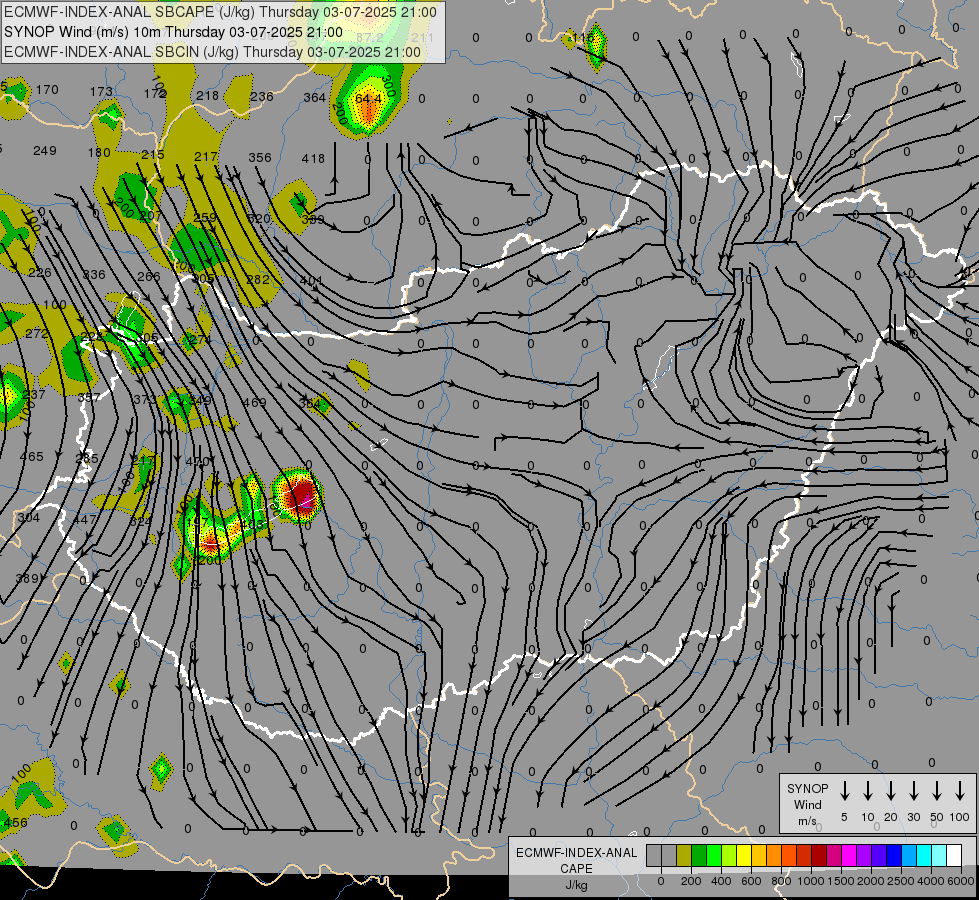Click the wind arrow above 100 m/s
The height and width of the screenshot is (900, 979).
[960, 790]
